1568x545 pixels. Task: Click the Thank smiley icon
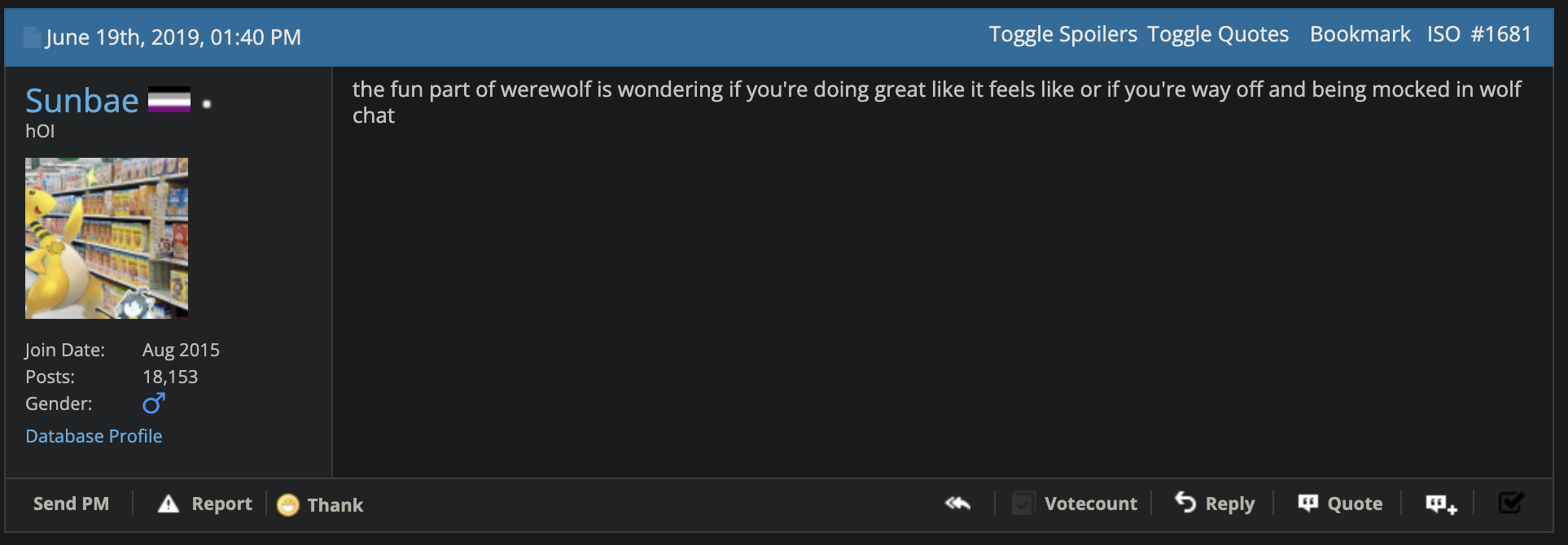pos(288,505)
